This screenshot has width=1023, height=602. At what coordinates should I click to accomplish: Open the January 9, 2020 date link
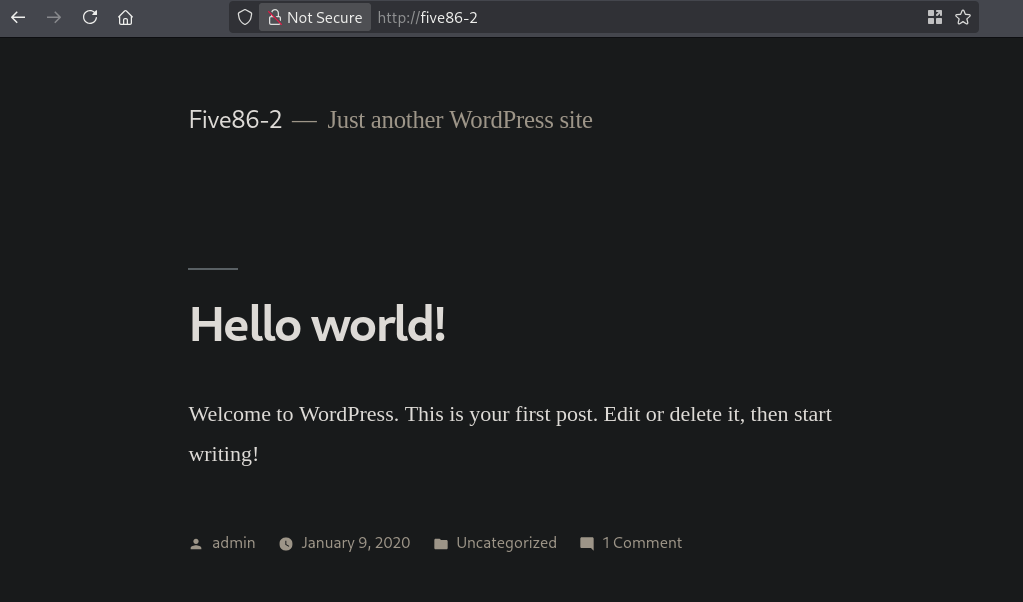click(356, 543)
